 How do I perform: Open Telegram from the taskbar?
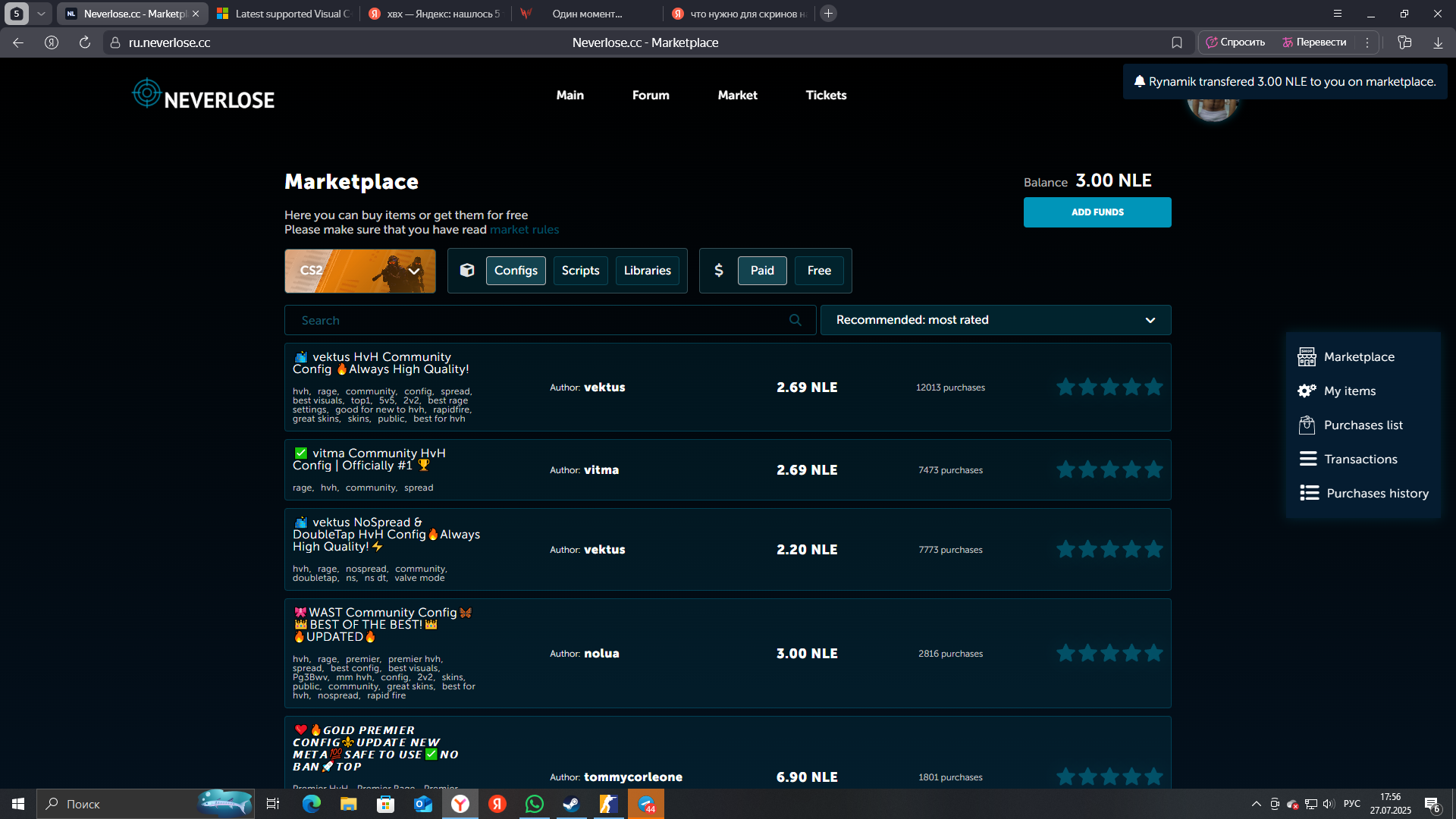point(646,804)
